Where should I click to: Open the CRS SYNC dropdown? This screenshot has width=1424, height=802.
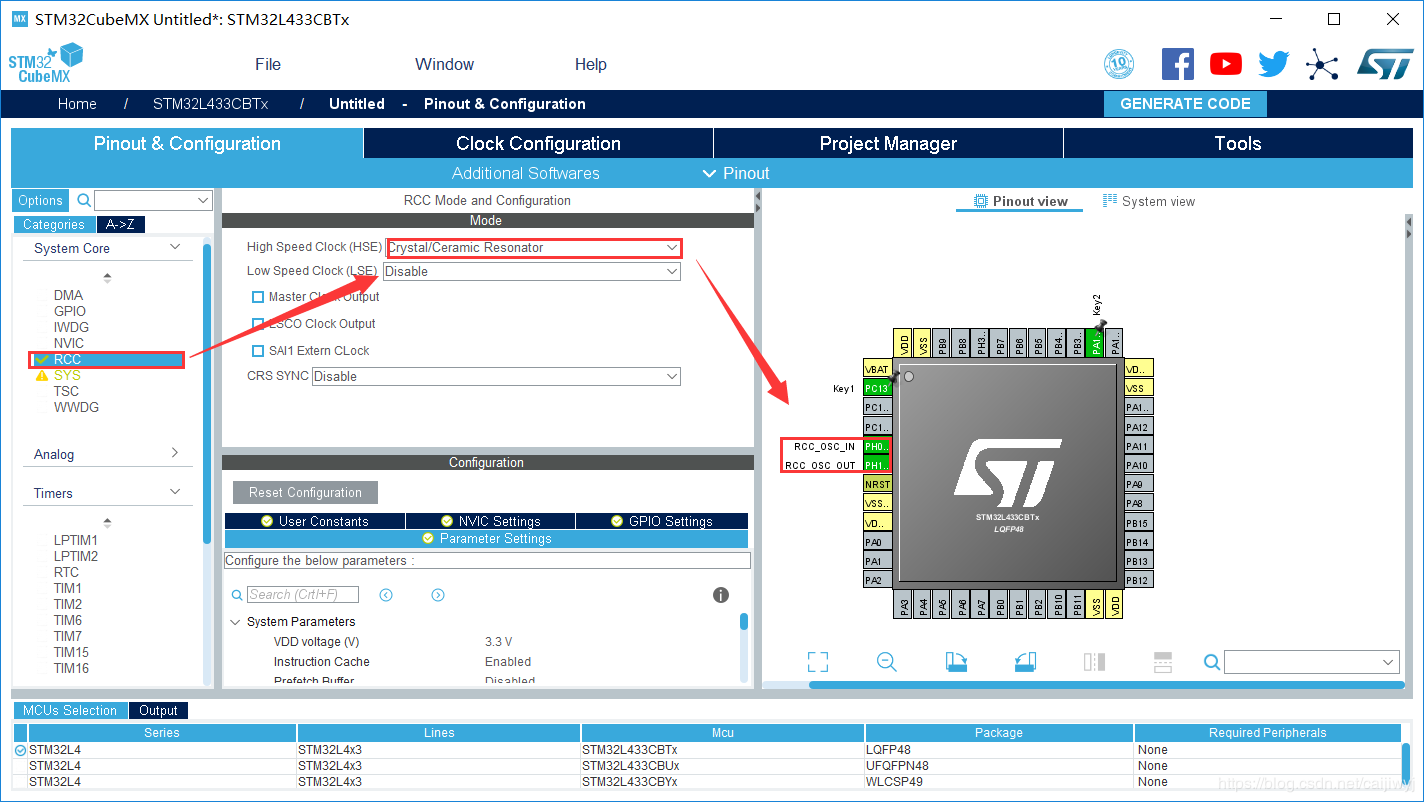(x=496, y=377)
